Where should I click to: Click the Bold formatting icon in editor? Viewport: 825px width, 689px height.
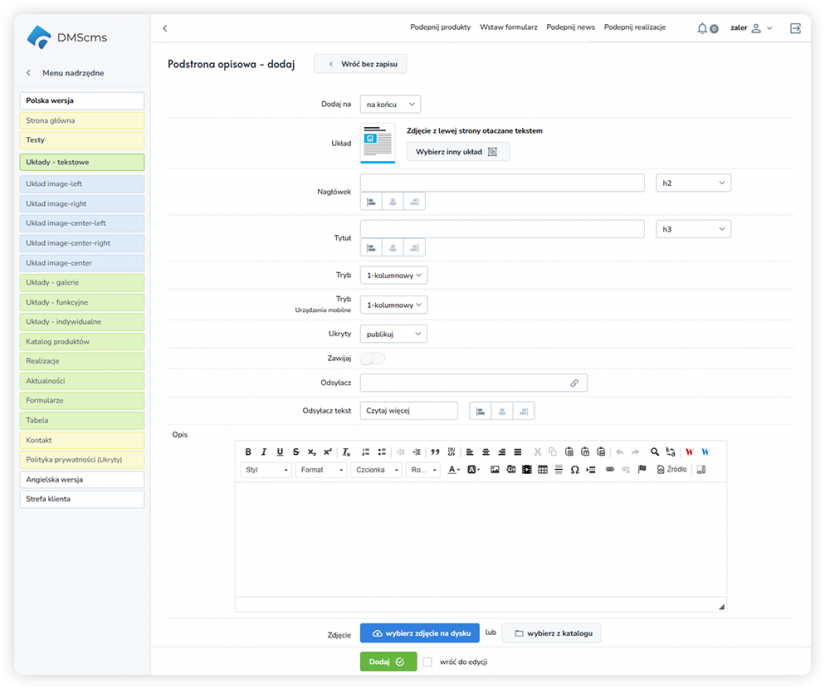click(x=249, y=452)
